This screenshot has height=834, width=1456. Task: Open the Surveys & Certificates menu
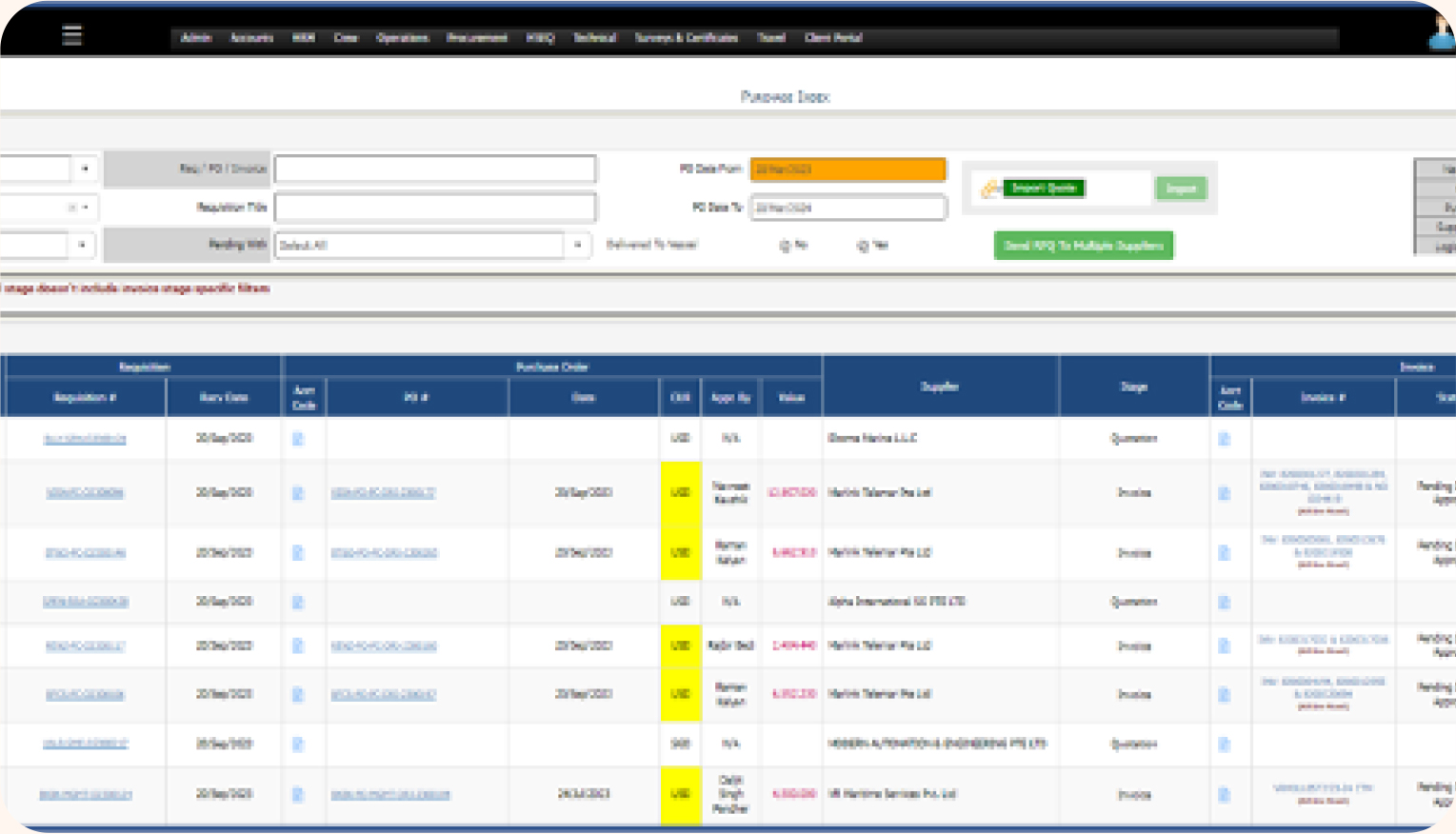pyautogui.click(x=686, y=38)
